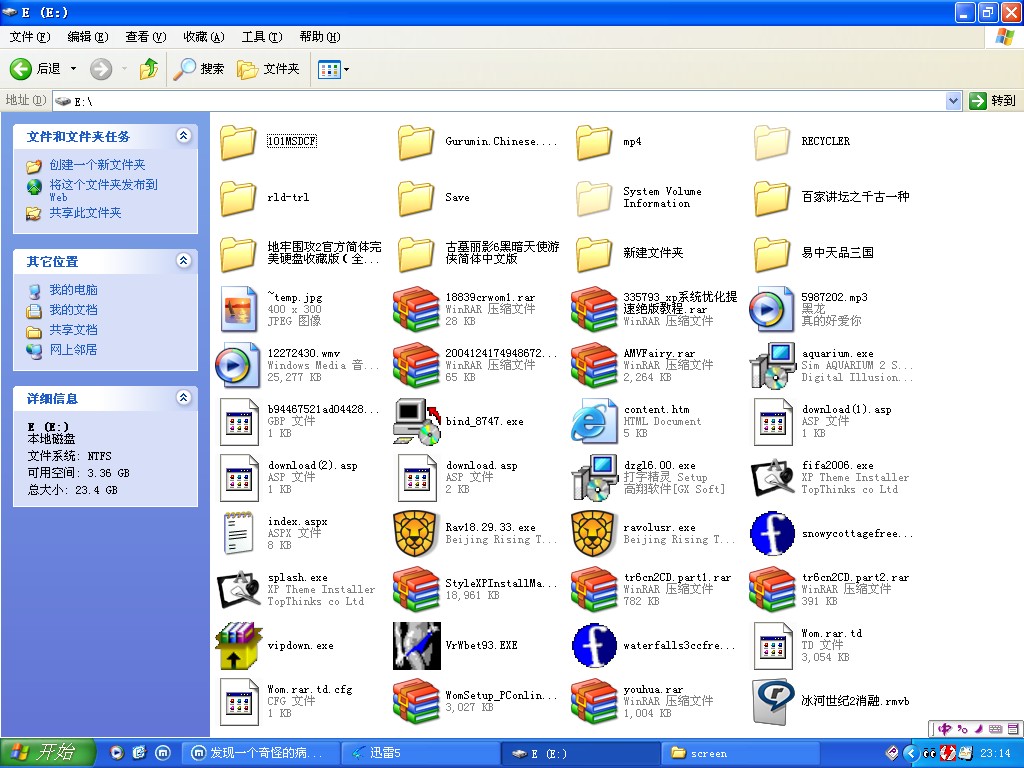Select the content.htm Internet Explorer icon

[595, 421]
